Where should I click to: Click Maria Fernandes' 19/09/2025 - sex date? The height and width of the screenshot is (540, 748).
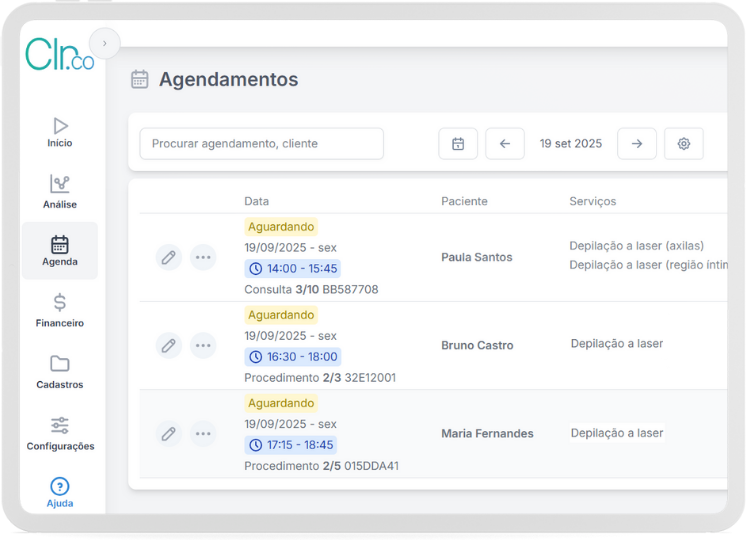point(291,424)
